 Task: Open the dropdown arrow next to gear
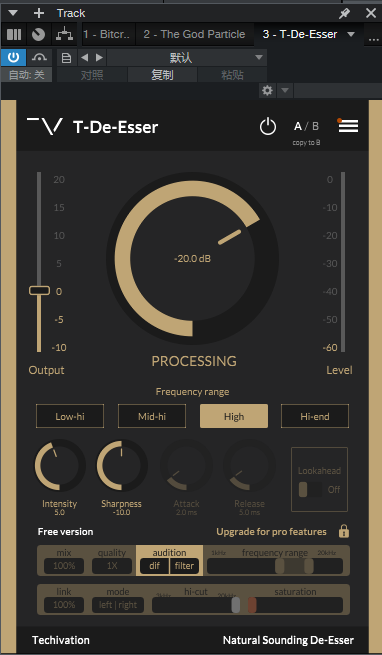tap(285, 90)
